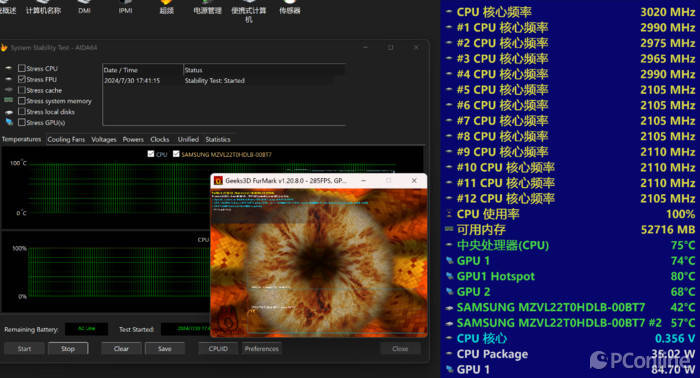Enable the Stress cache checkbox
This screenshot has width=700, height=378.
(x=21, y=90)
